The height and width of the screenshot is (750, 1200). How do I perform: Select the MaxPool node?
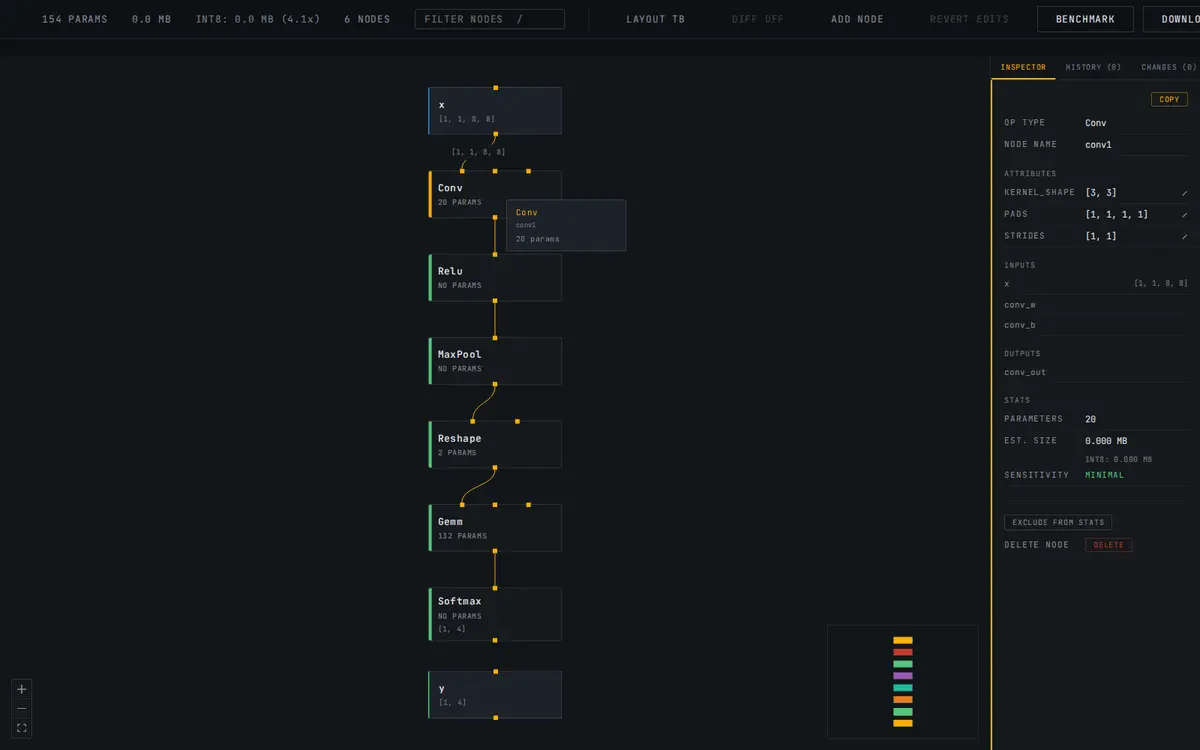coord(495,361)
